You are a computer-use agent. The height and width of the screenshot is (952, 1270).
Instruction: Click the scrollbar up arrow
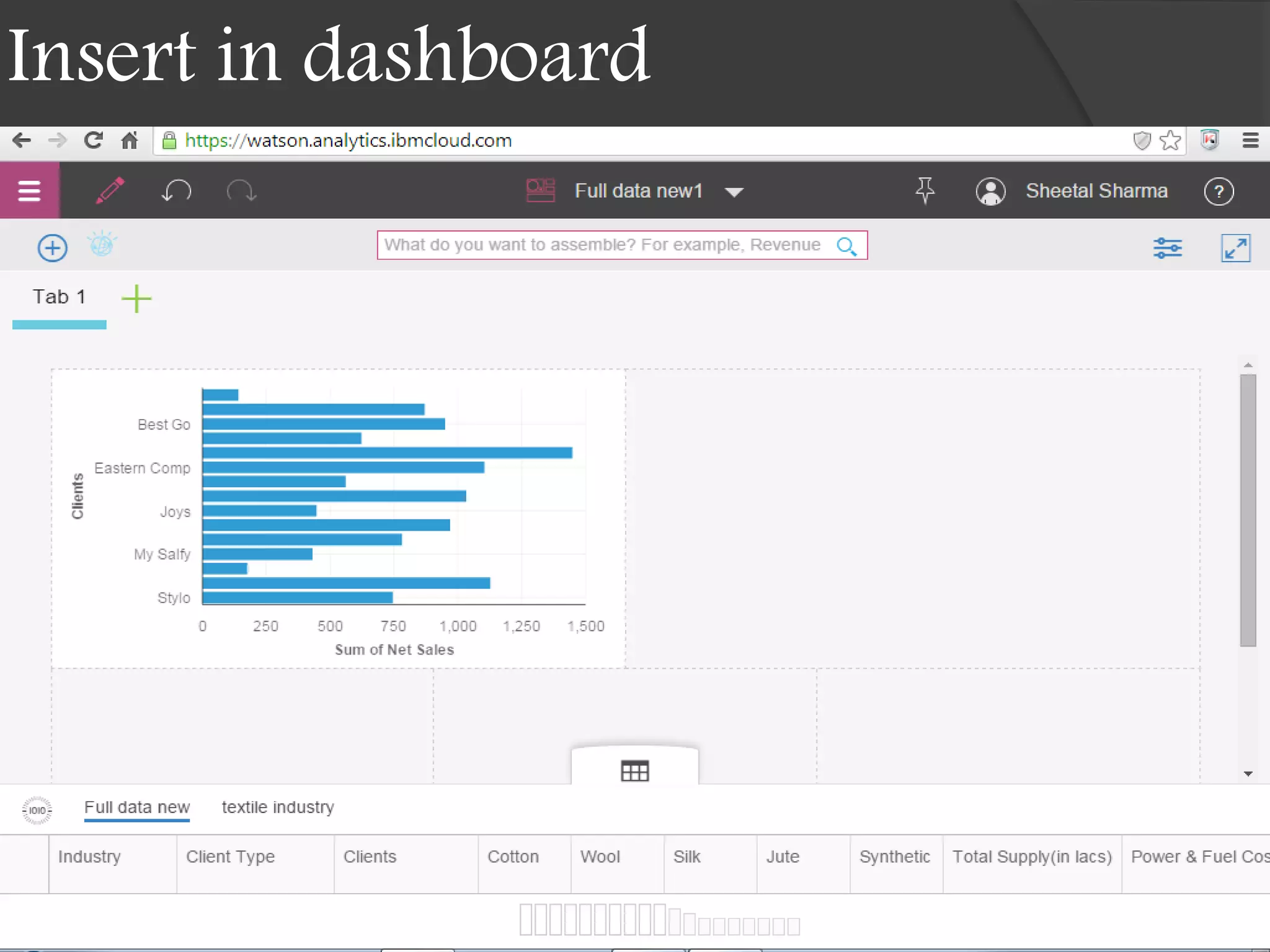1248,365
